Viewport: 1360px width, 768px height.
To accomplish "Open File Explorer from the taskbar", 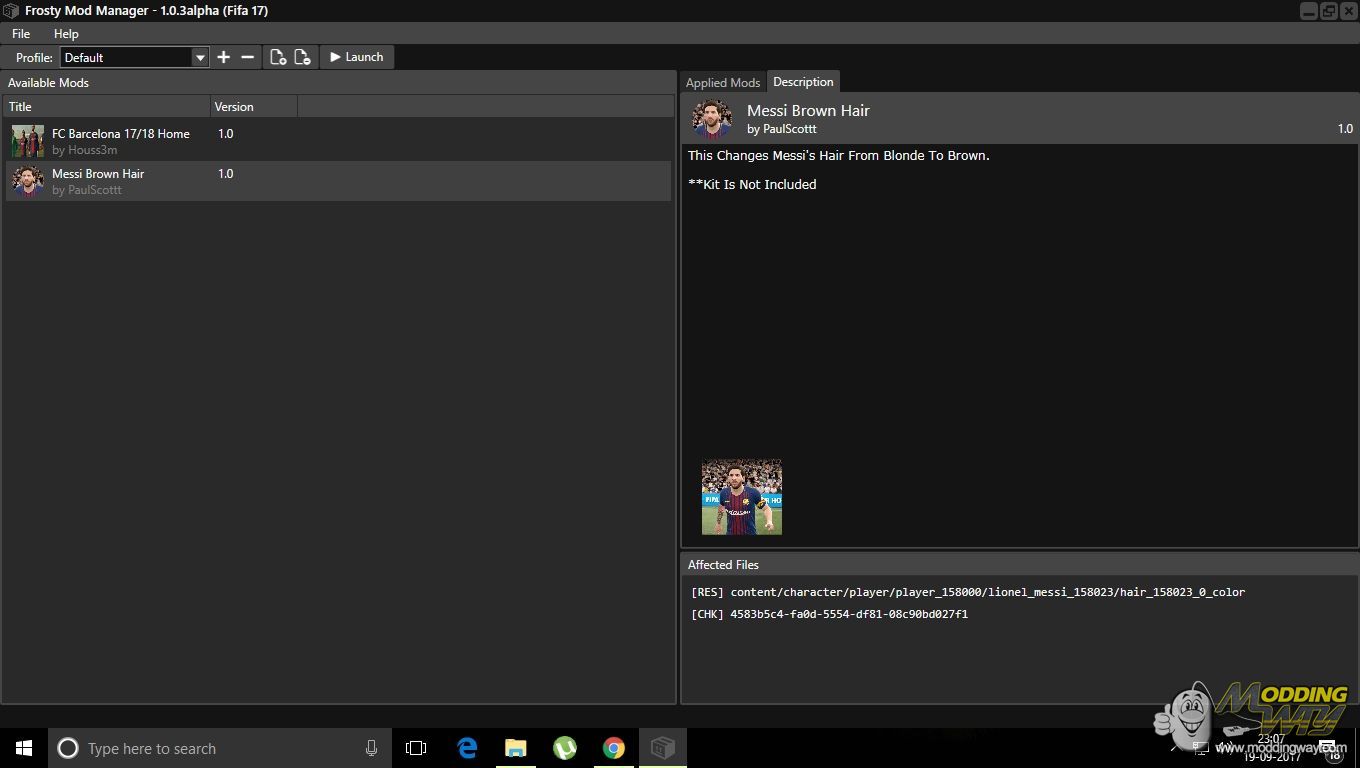I will pos(516,748).
